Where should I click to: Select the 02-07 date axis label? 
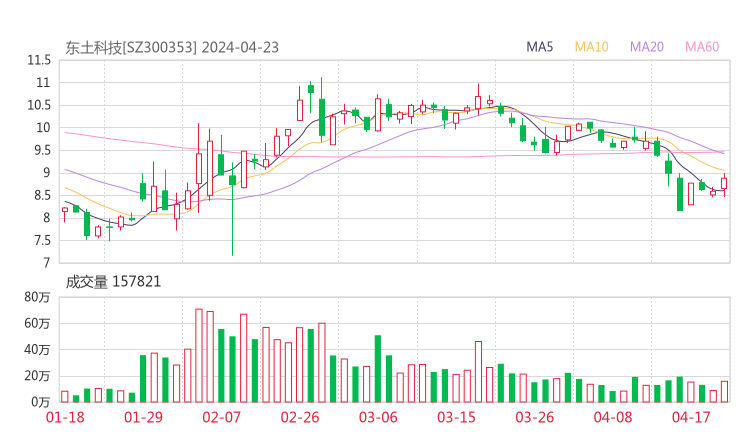coord(221,417)
